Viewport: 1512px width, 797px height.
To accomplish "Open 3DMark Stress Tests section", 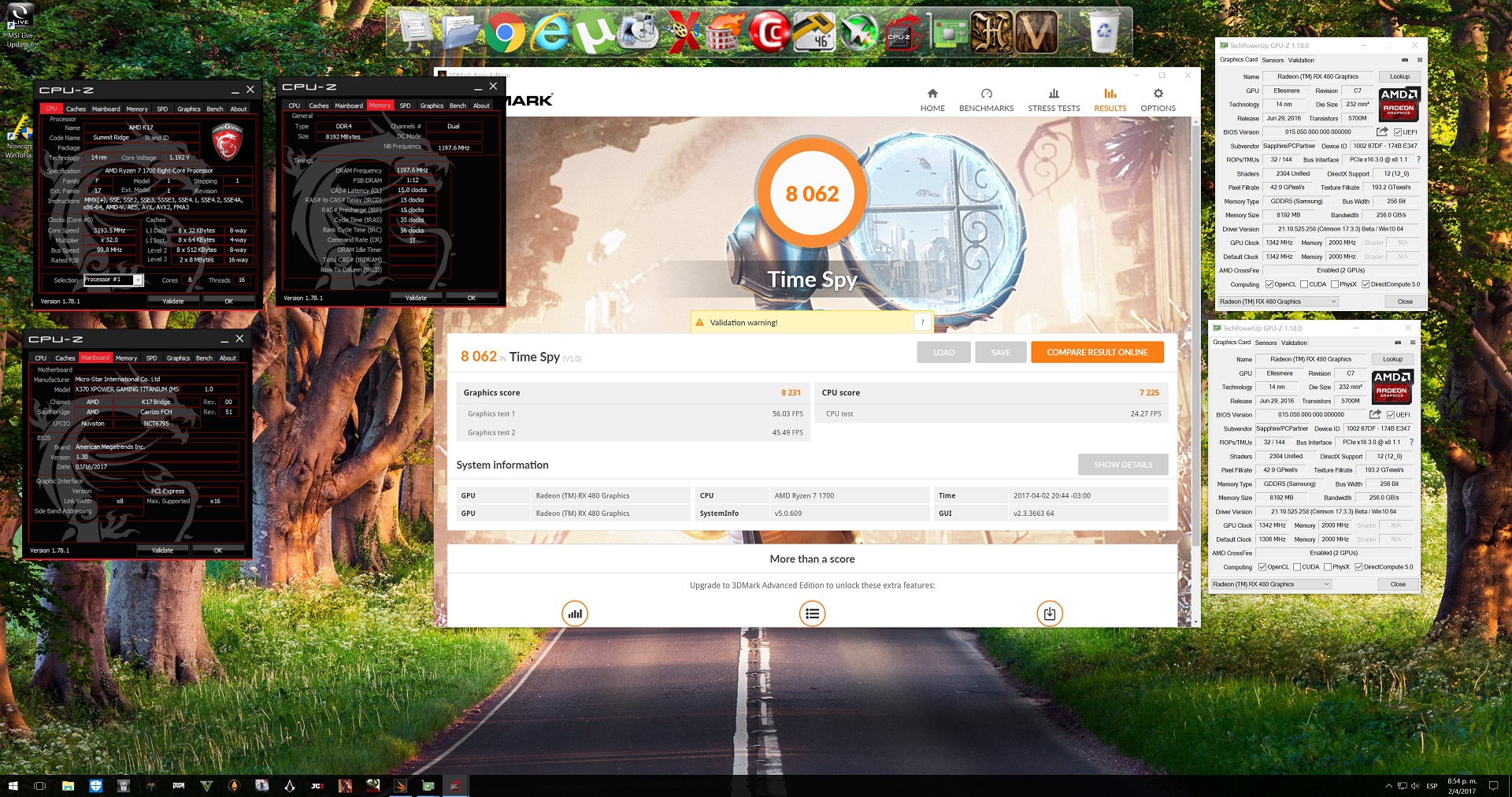I will coord(1054,100).
